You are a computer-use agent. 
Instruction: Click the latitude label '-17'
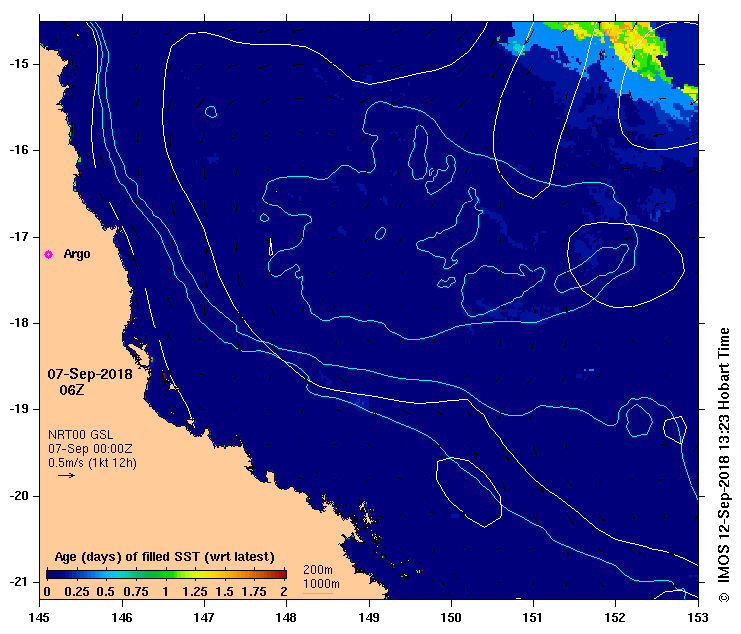click(18, 237)
